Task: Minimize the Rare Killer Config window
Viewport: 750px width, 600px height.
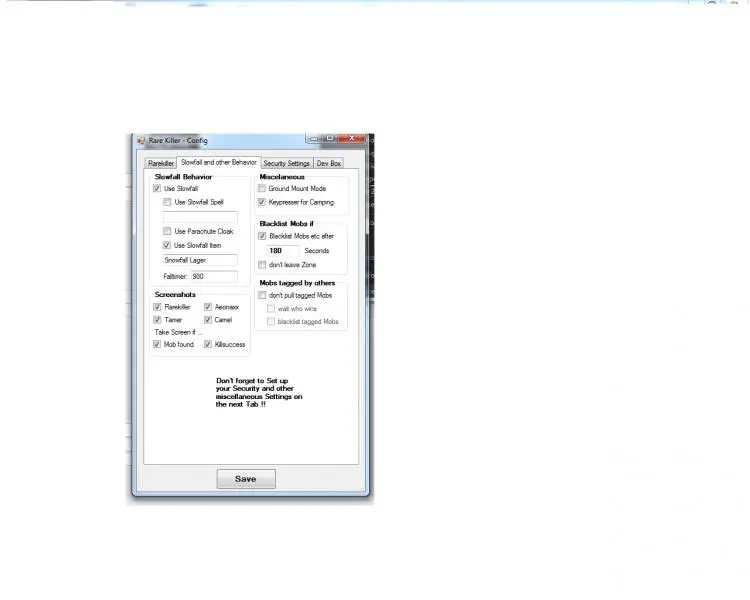Action: click(314, 139)
